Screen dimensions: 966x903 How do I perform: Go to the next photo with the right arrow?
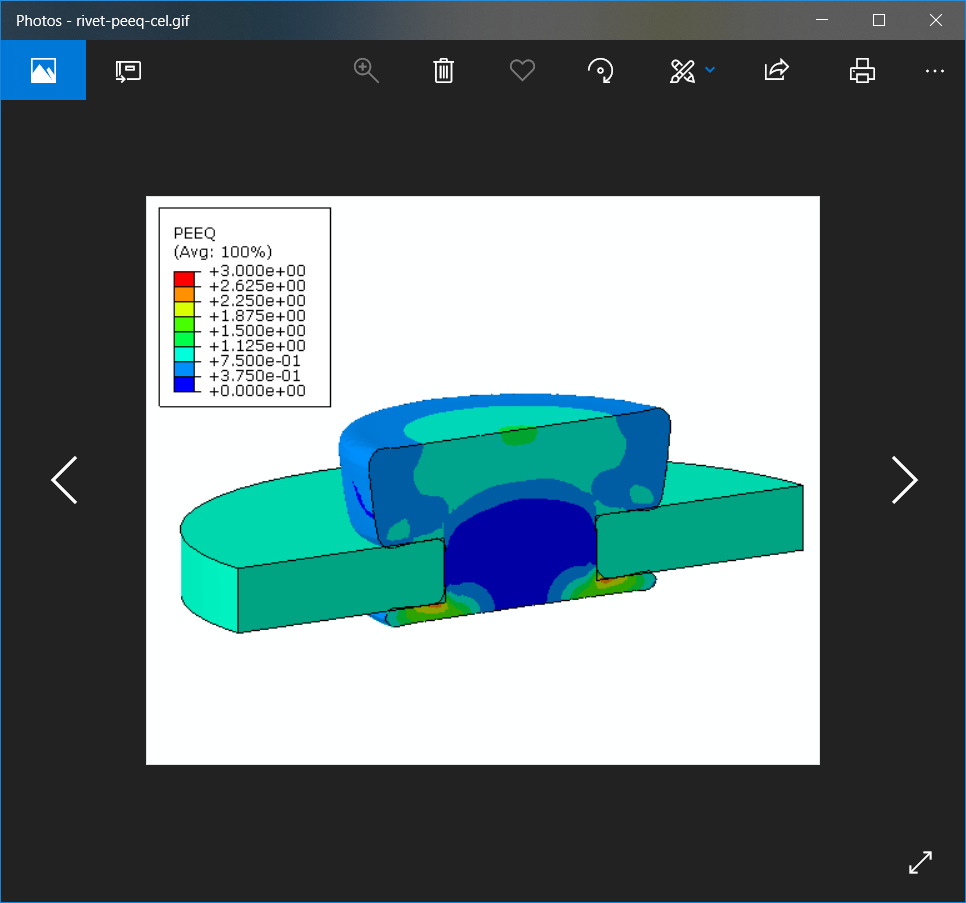point(904,480)
